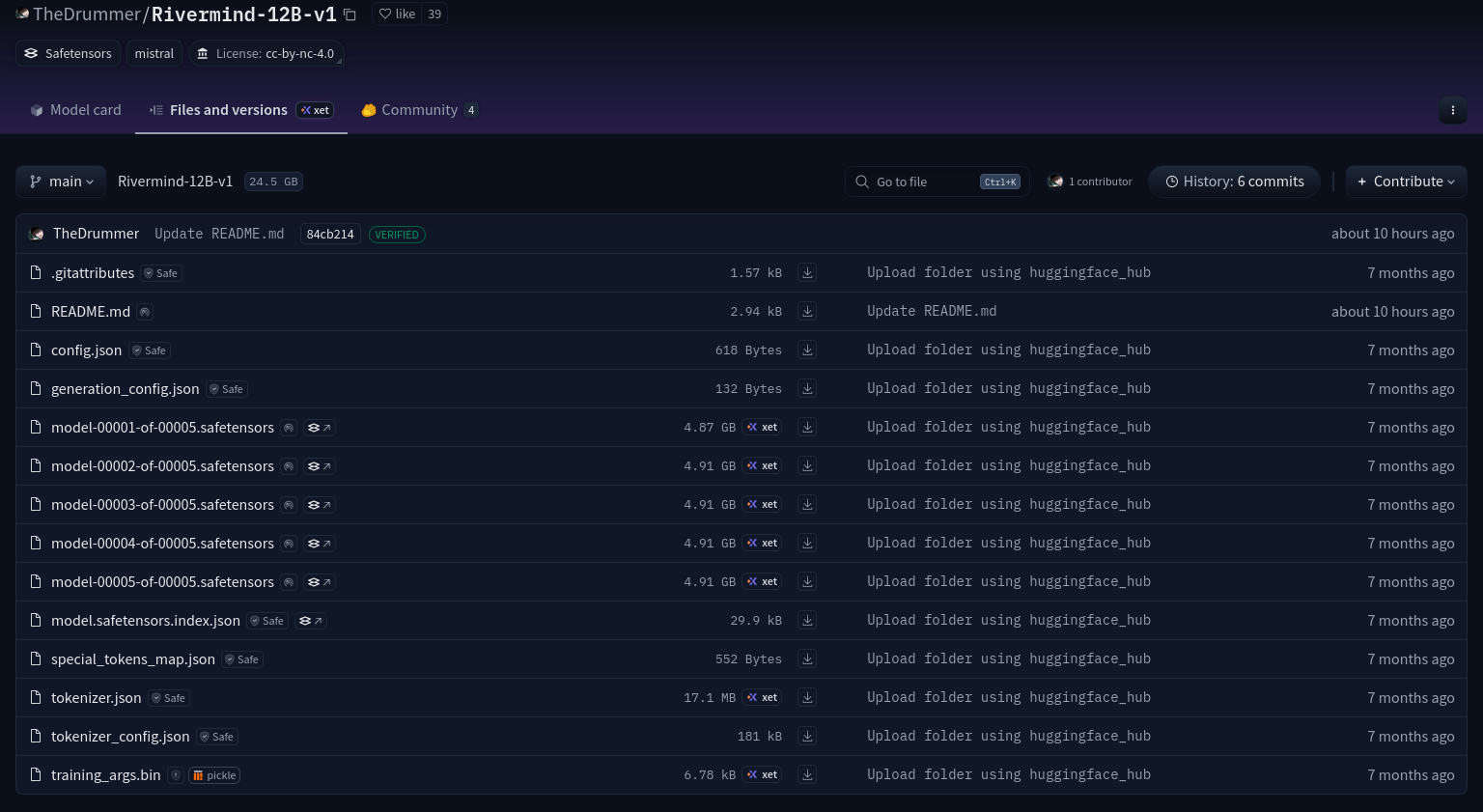This screenshot has width=1483, height=812.
Task: Open config.json
Action: (x=86, y=350)
